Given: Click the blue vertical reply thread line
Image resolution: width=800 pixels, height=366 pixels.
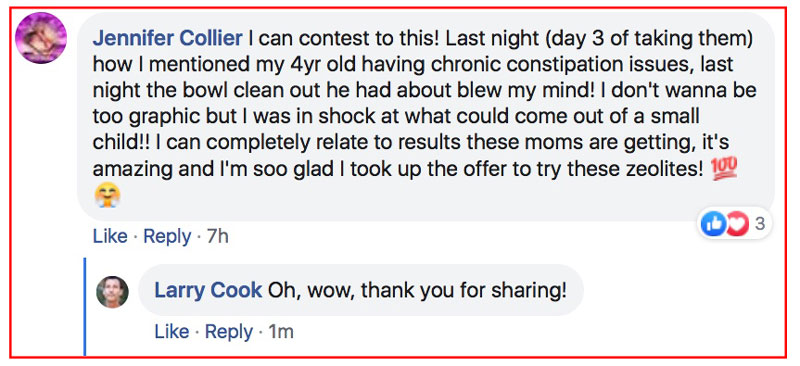Looking at the screenshot, I should coord(85,306).
